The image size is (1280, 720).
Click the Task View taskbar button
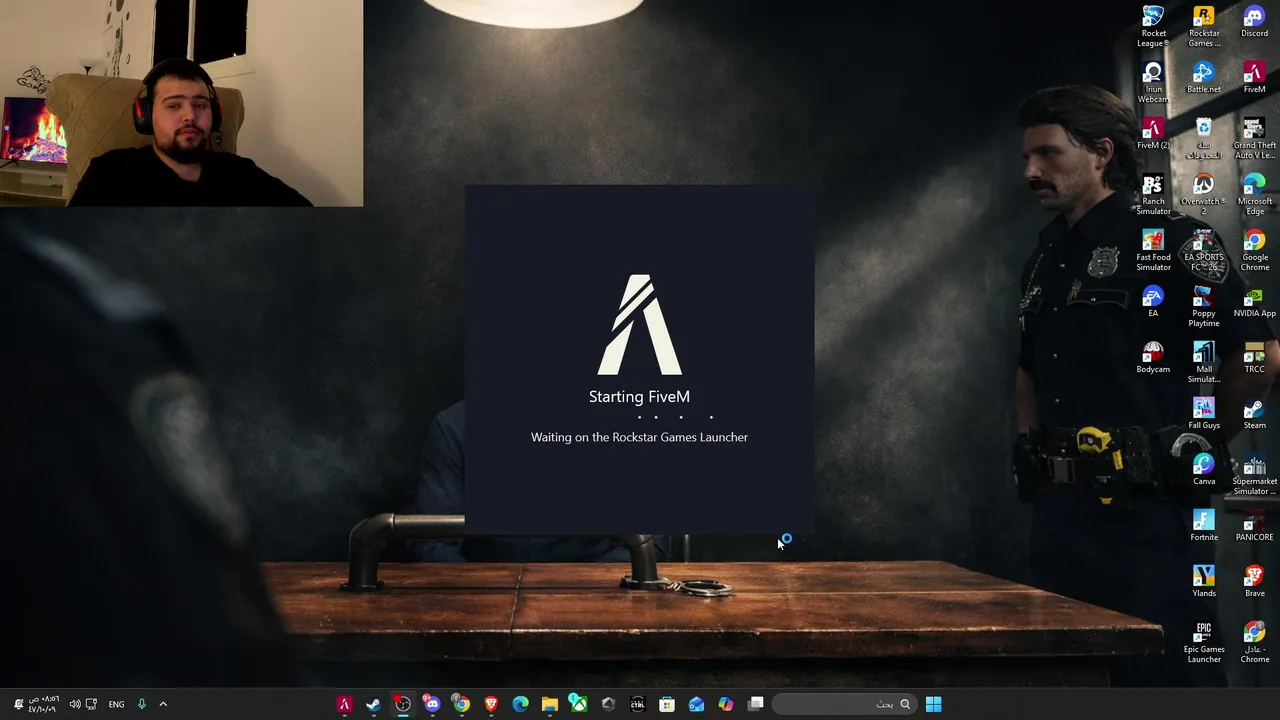tap(756, 704)
